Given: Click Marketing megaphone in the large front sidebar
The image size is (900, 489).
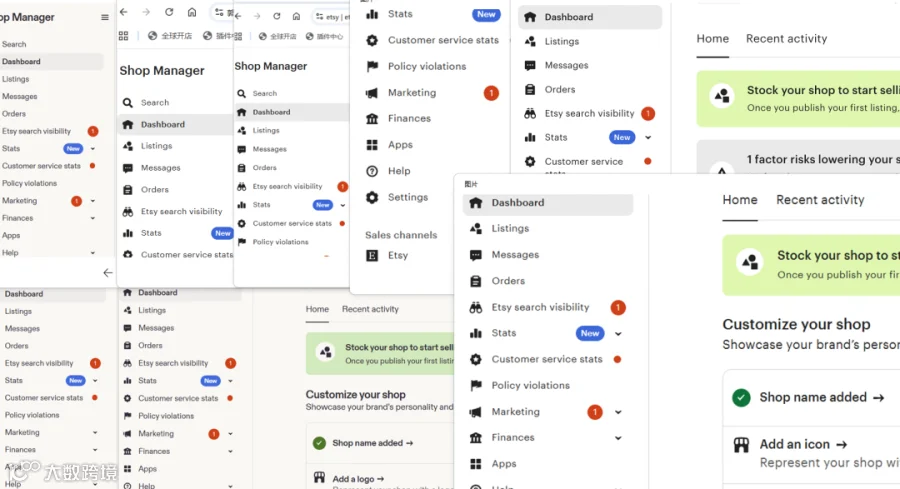Looking at the screenshot, I should coord(476,412).
